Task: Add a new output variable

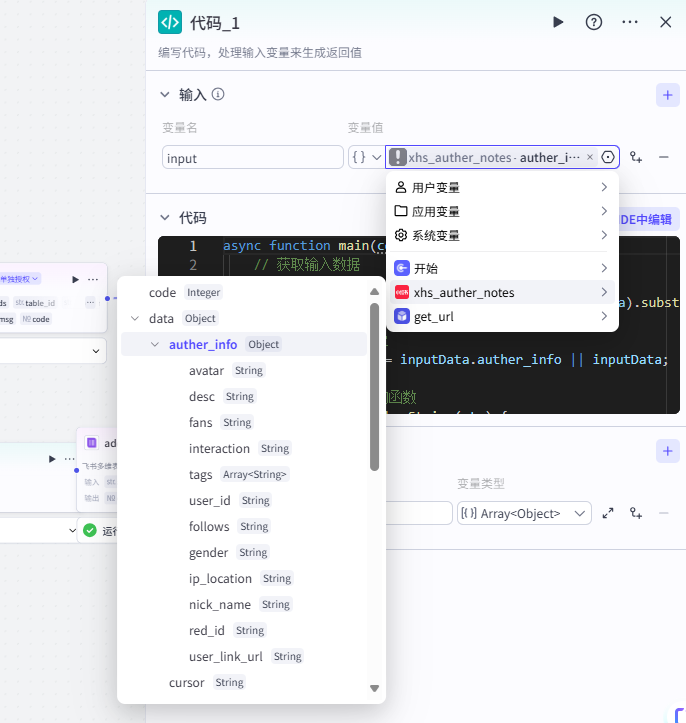Action: tap(668, 451)
